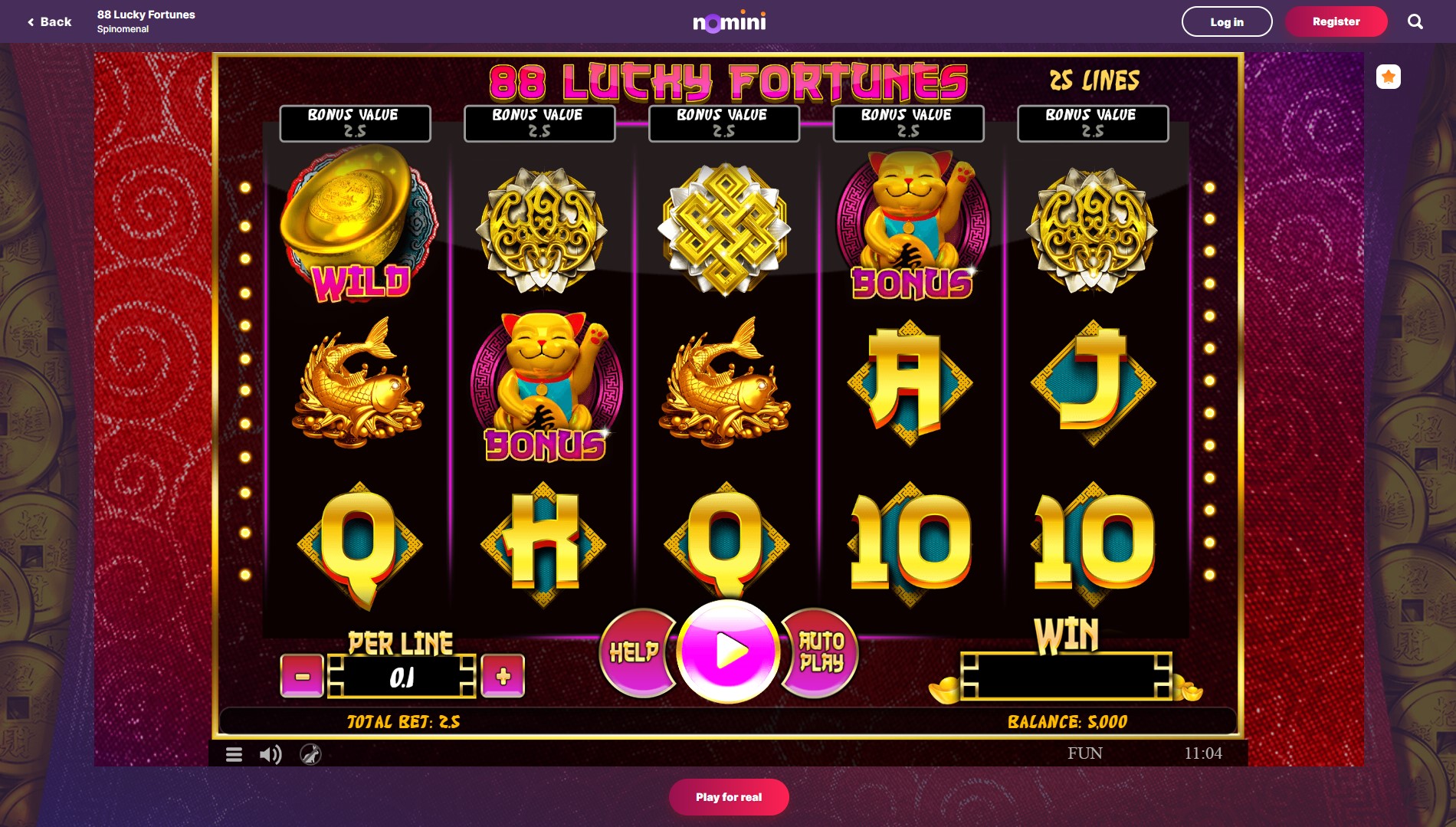Start Auto Play mode

tap(821, 652)
